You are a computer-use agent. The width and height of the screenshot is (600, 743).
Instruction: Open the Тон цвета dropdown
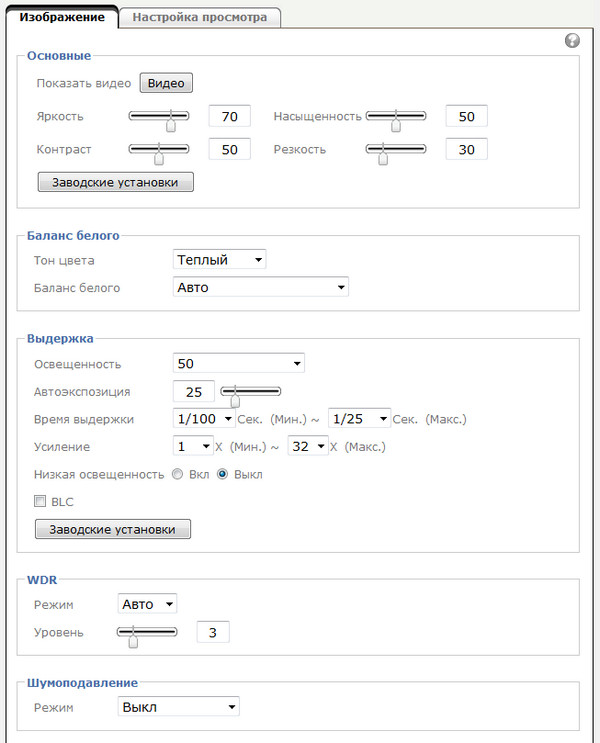pyautogui.click(x=219, y=260)
